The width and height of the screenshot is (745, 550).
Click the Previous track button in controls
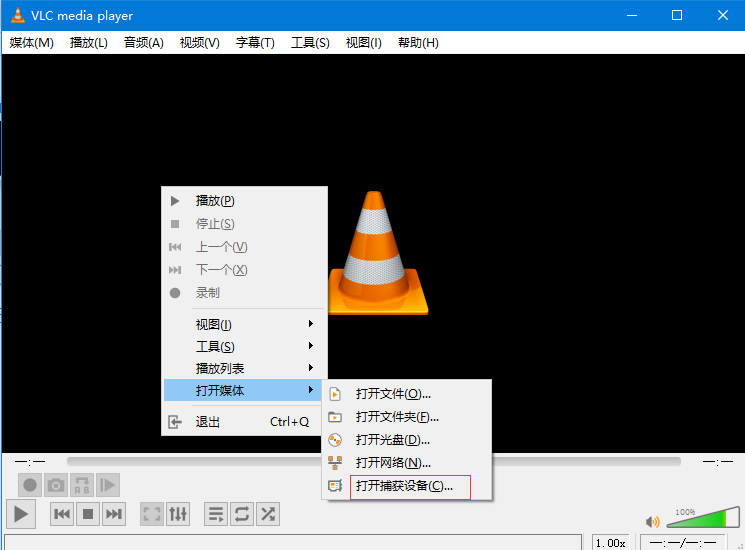coord(62,514)
